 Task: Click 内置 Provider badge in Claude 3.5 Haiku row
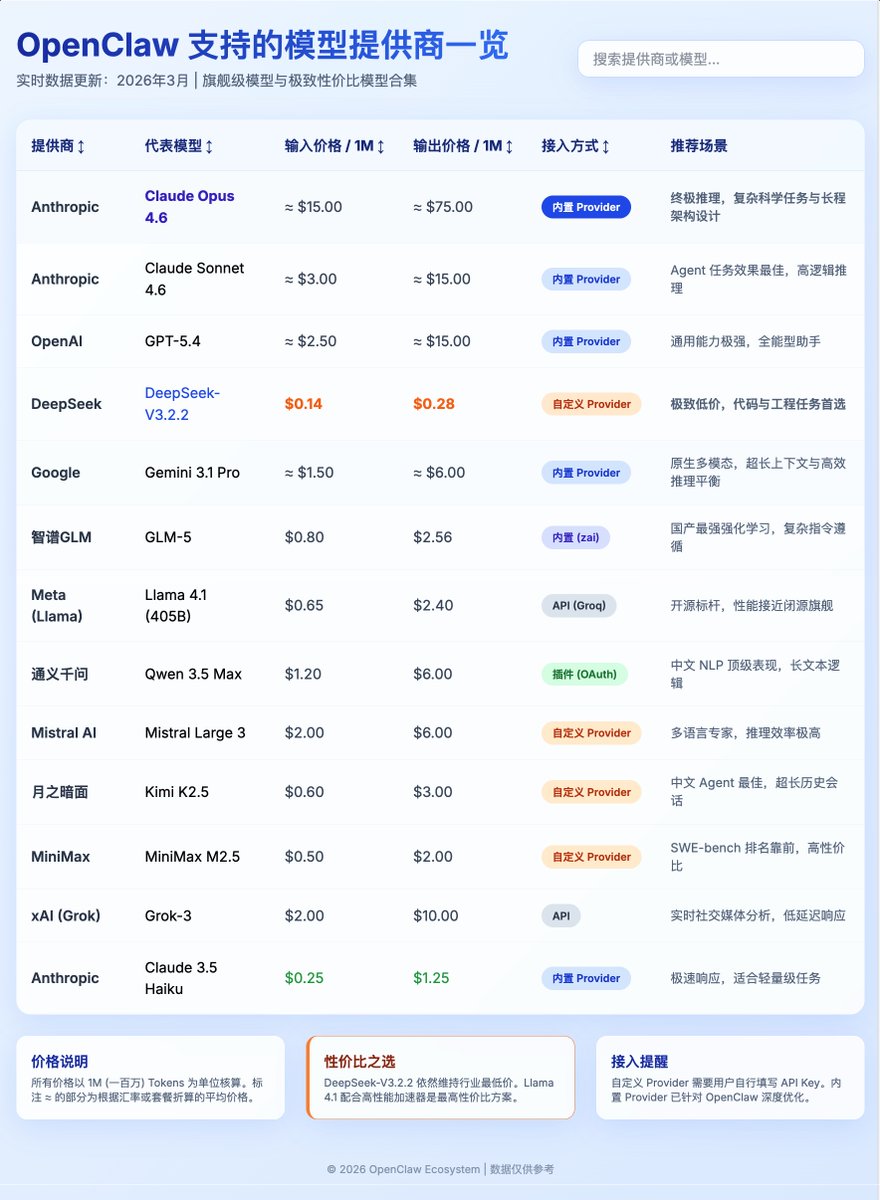click(586, 978)
